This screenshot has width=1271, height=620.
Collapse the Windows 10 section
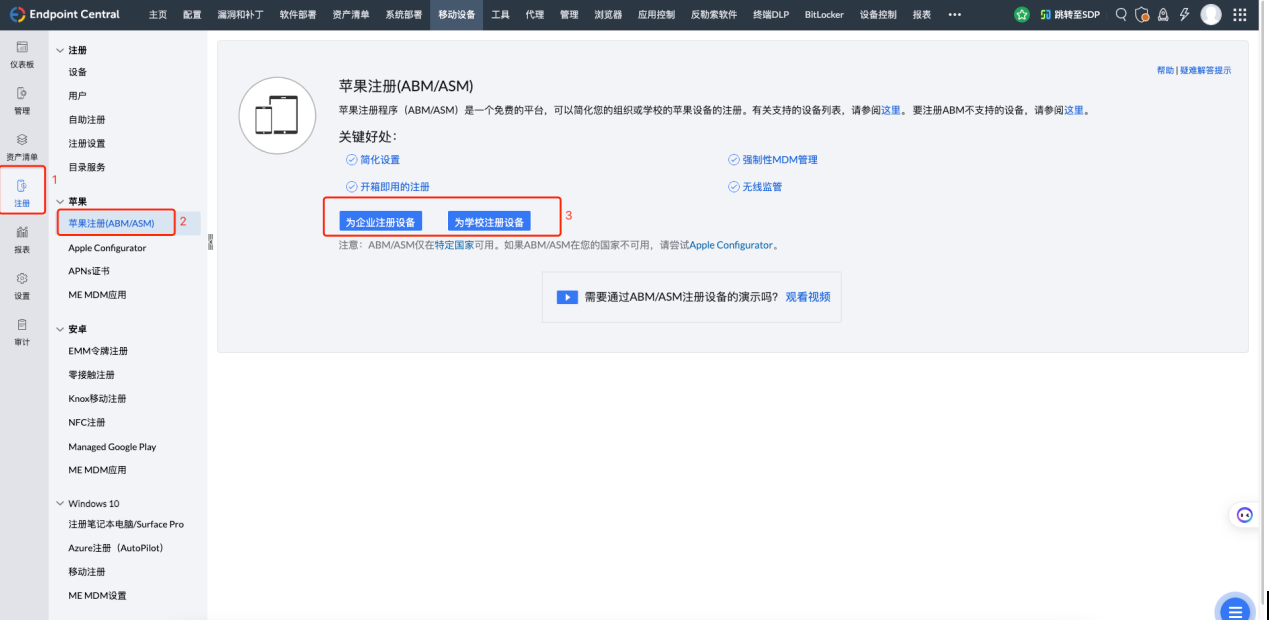pyautogui.click(x=59, y=503)
